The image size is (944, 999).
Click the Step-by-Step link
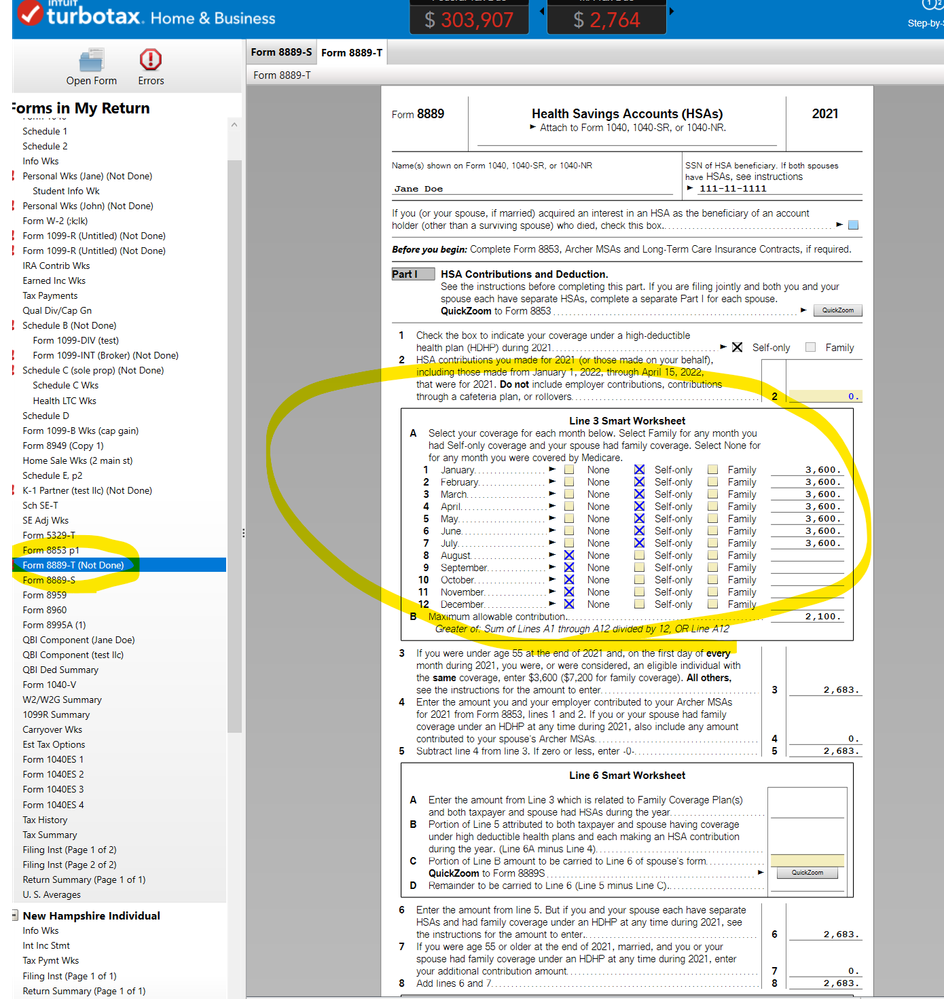(x=926, y=23)
